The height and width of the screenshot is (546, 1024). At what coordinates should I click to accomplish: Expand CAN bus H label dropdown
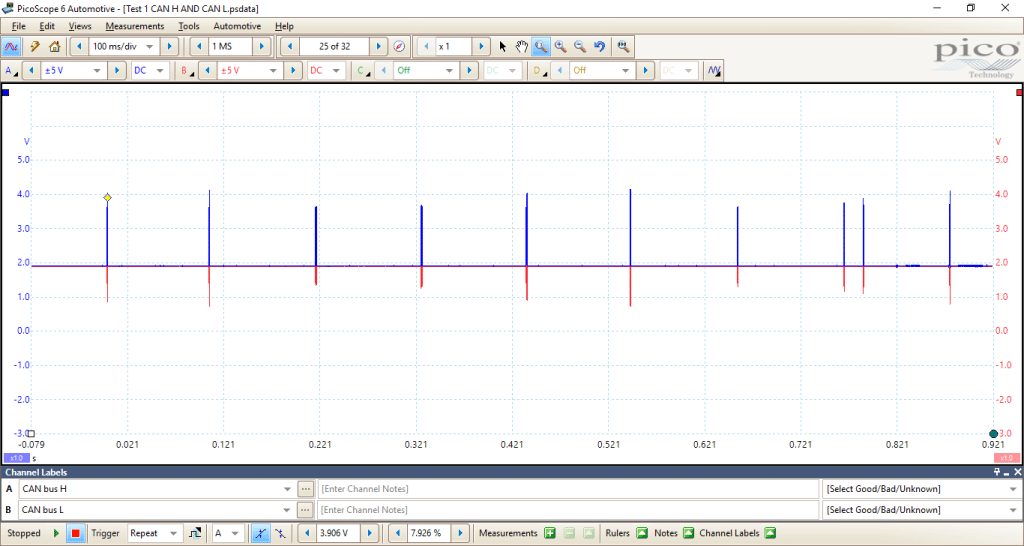click(287, 489)
